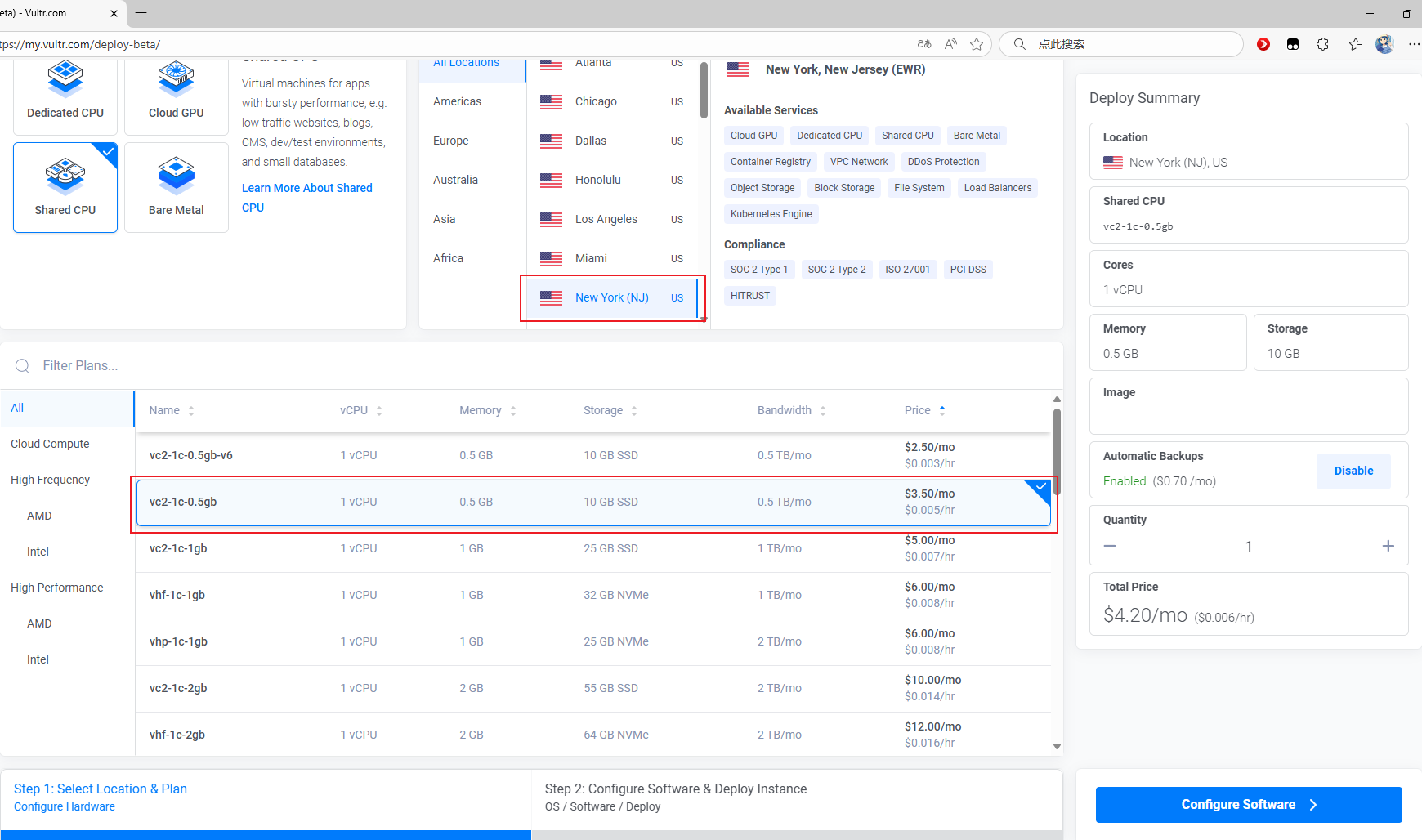Select the Bare Metal server option
Image resolution: width=1422 pixels, height=840 pixels.
tap(176, 187)
